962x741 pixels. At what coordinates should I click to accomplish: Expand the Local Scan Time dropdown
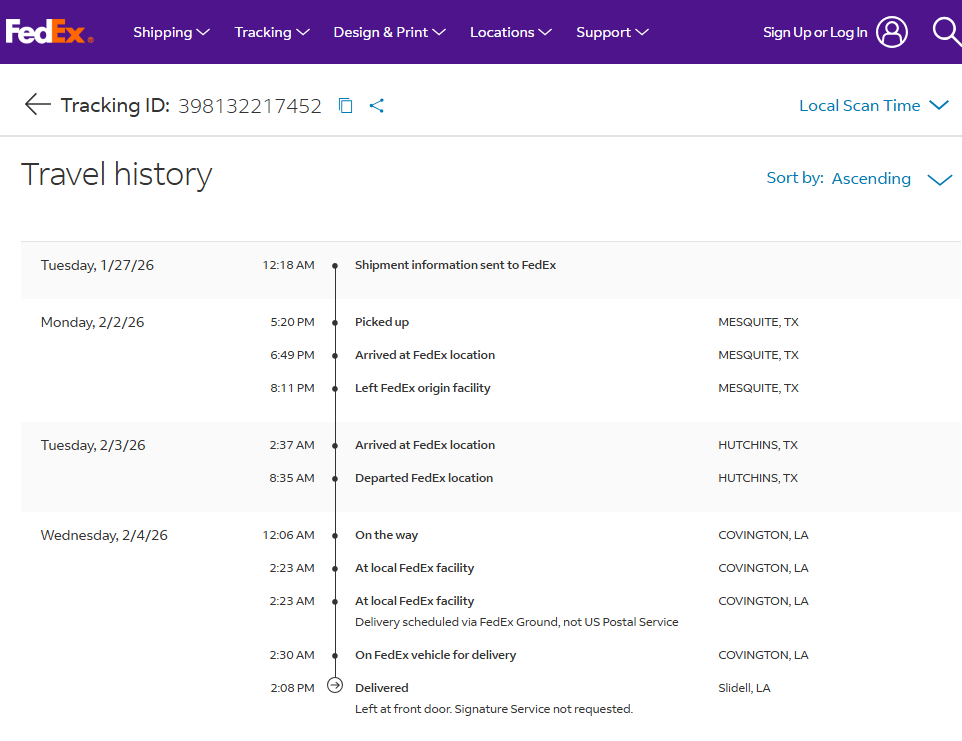(874, 106)
